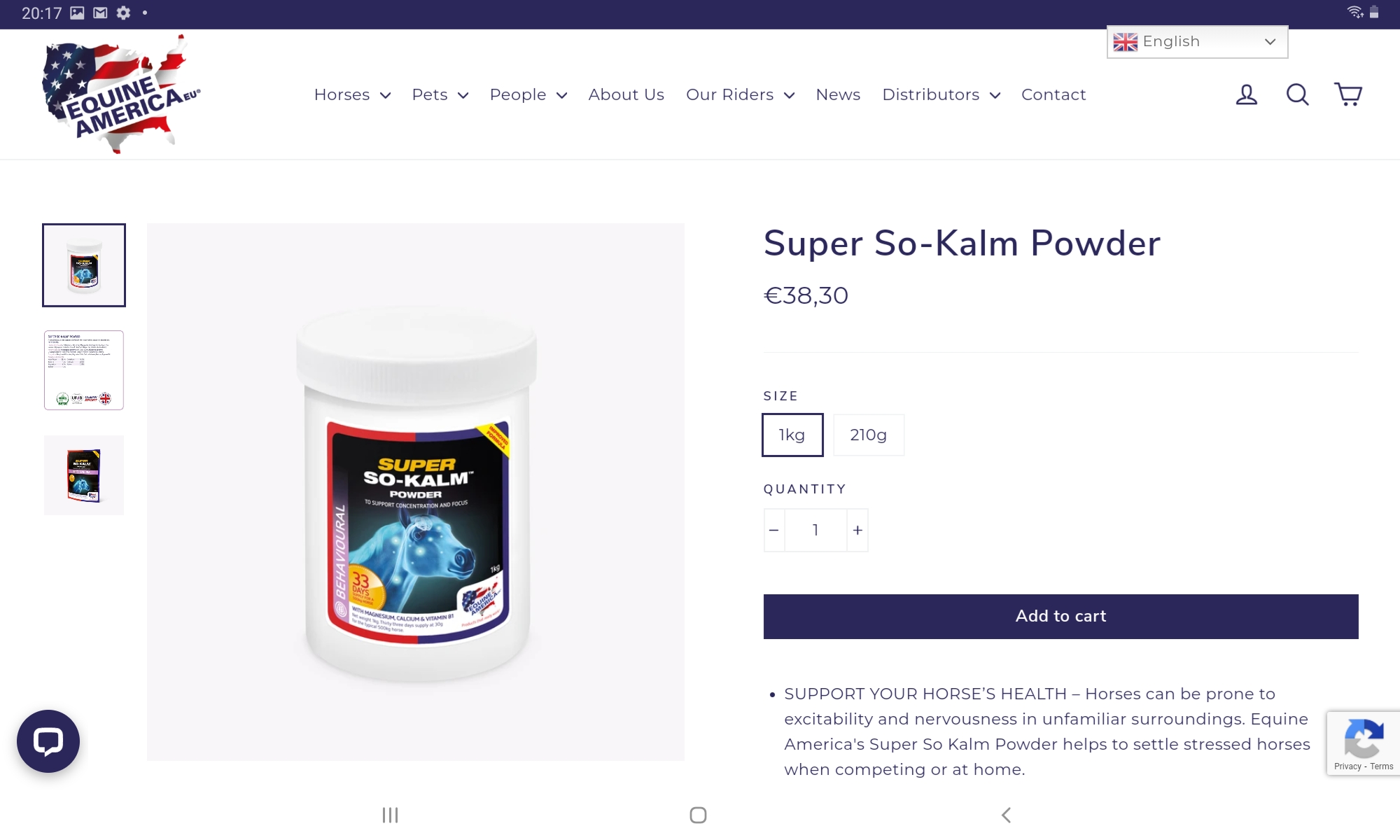The image size is (1400, 840).
Task: Tap the Android home button
Action: click(698, 815)
